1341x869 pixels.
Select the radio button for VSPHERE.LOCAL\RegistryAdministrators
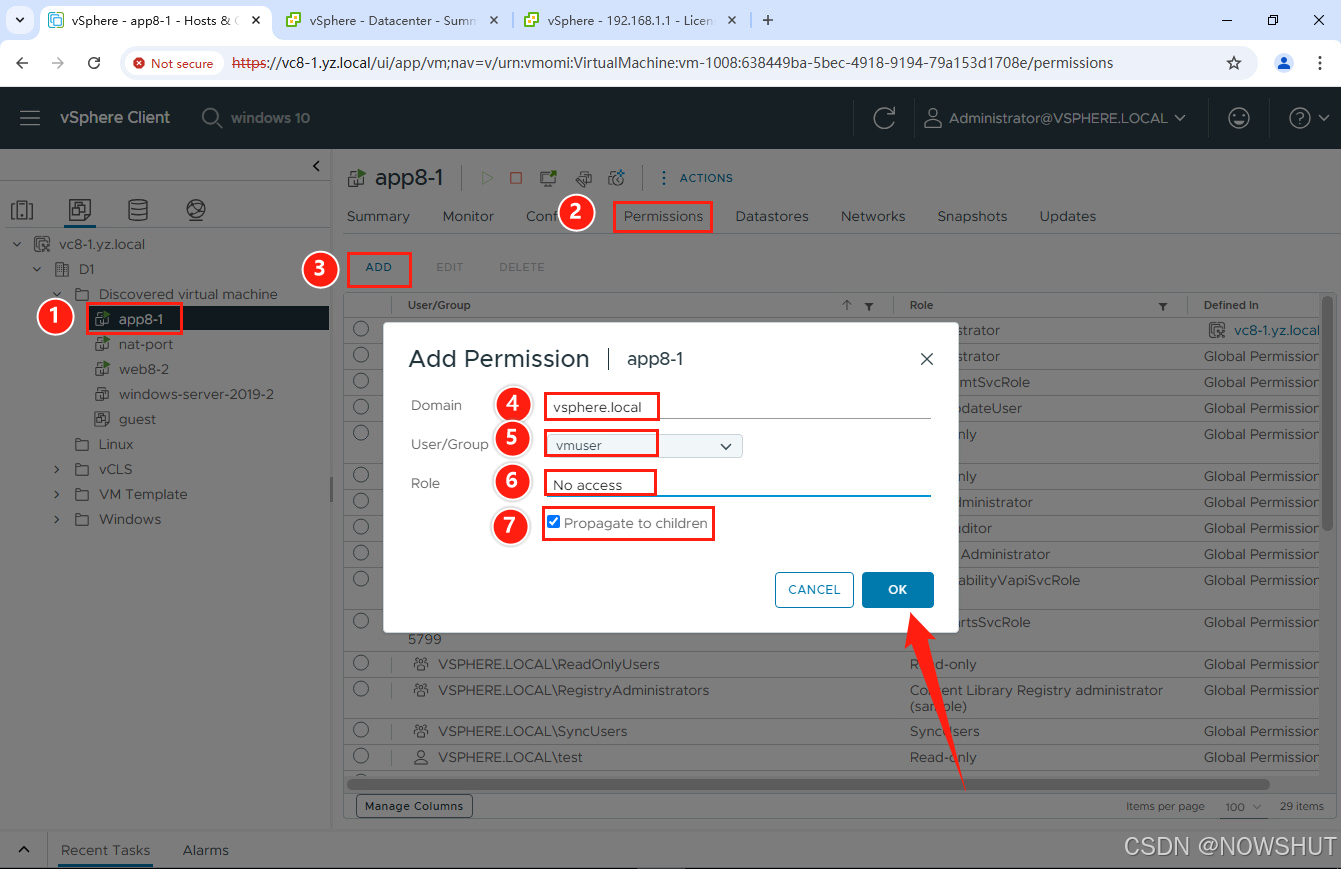[361, 688]
